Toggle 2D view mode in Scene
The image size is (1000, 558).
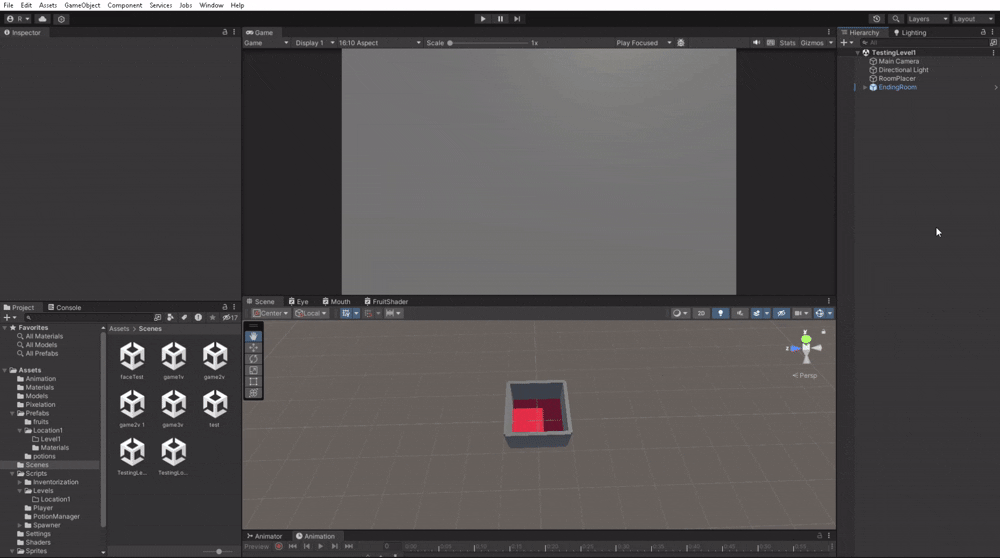701,313
